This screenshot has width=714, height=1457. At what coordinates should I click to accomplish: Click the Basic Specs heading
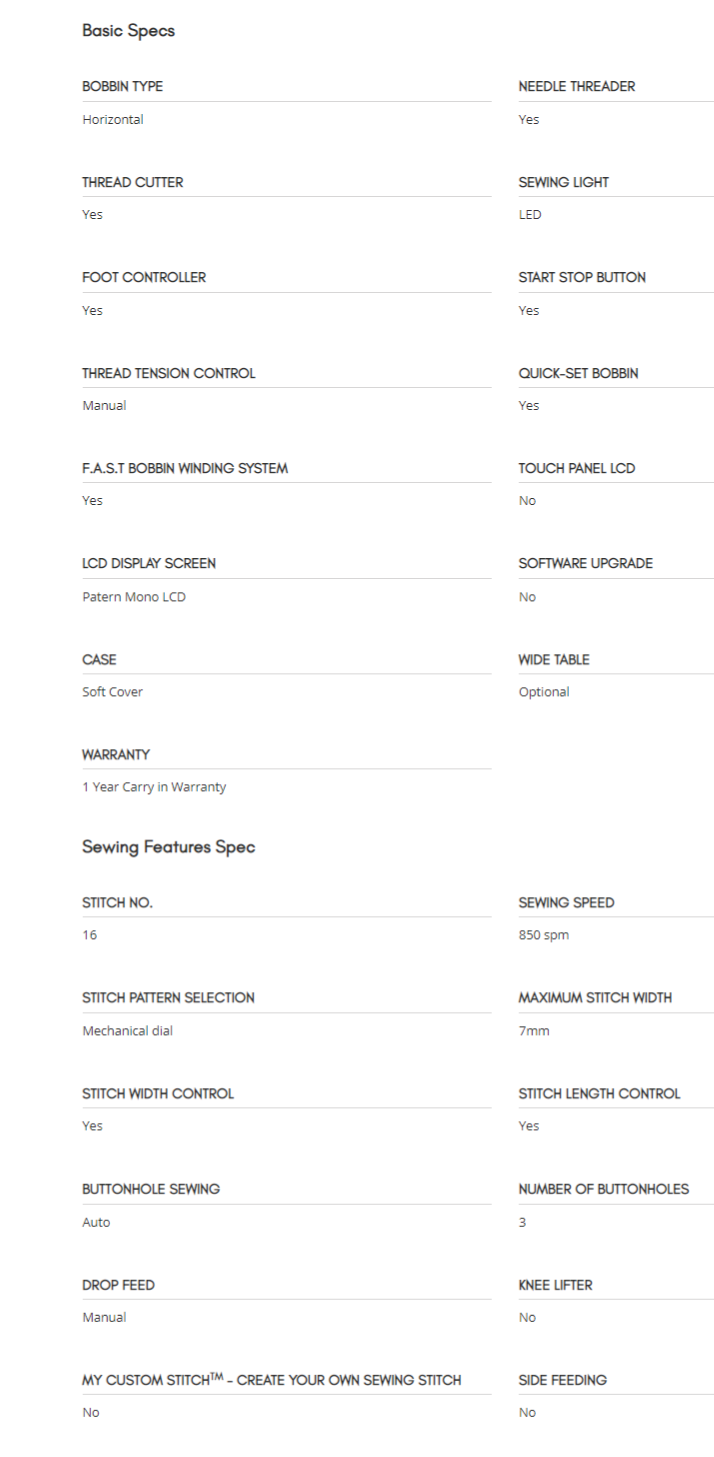click(128, 31)
